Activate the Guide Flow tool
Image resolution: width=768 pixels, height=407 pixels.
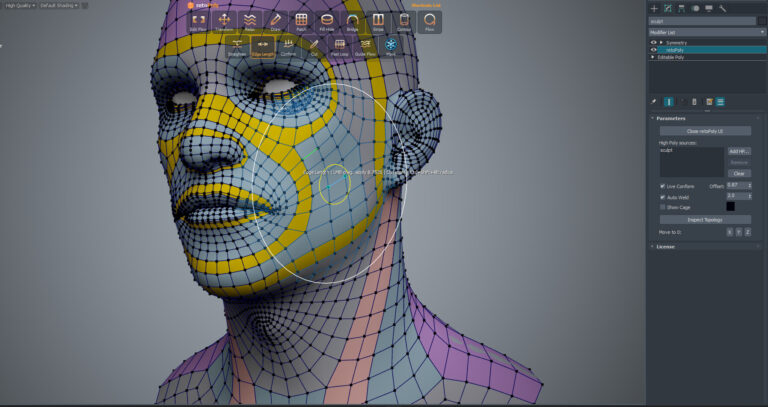[365, 47]
